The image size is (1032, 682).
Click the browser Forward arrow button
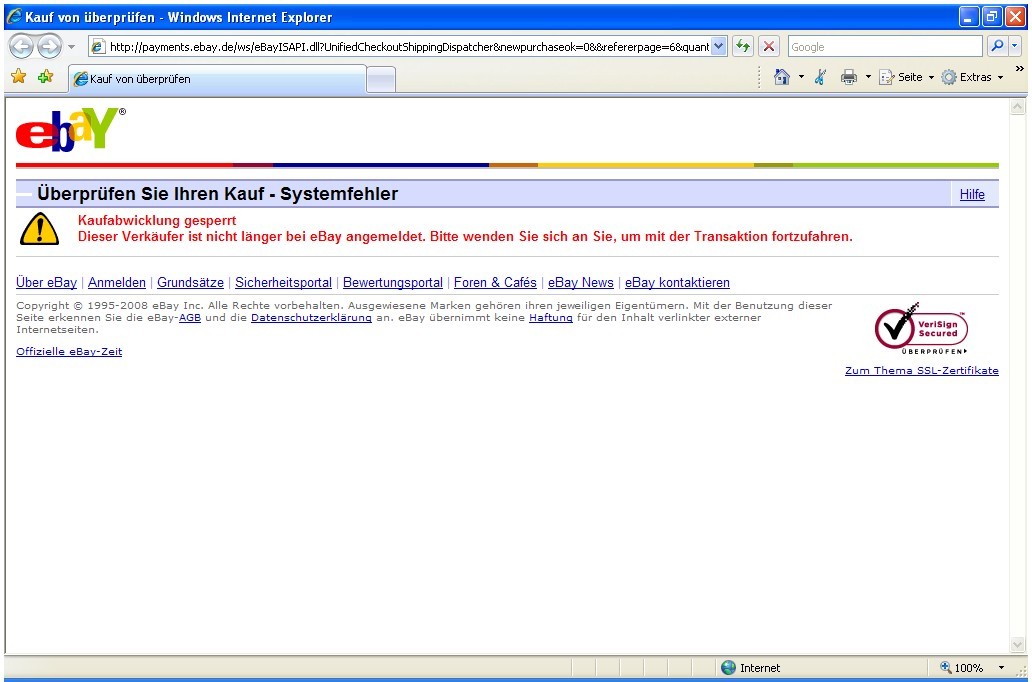49,47
